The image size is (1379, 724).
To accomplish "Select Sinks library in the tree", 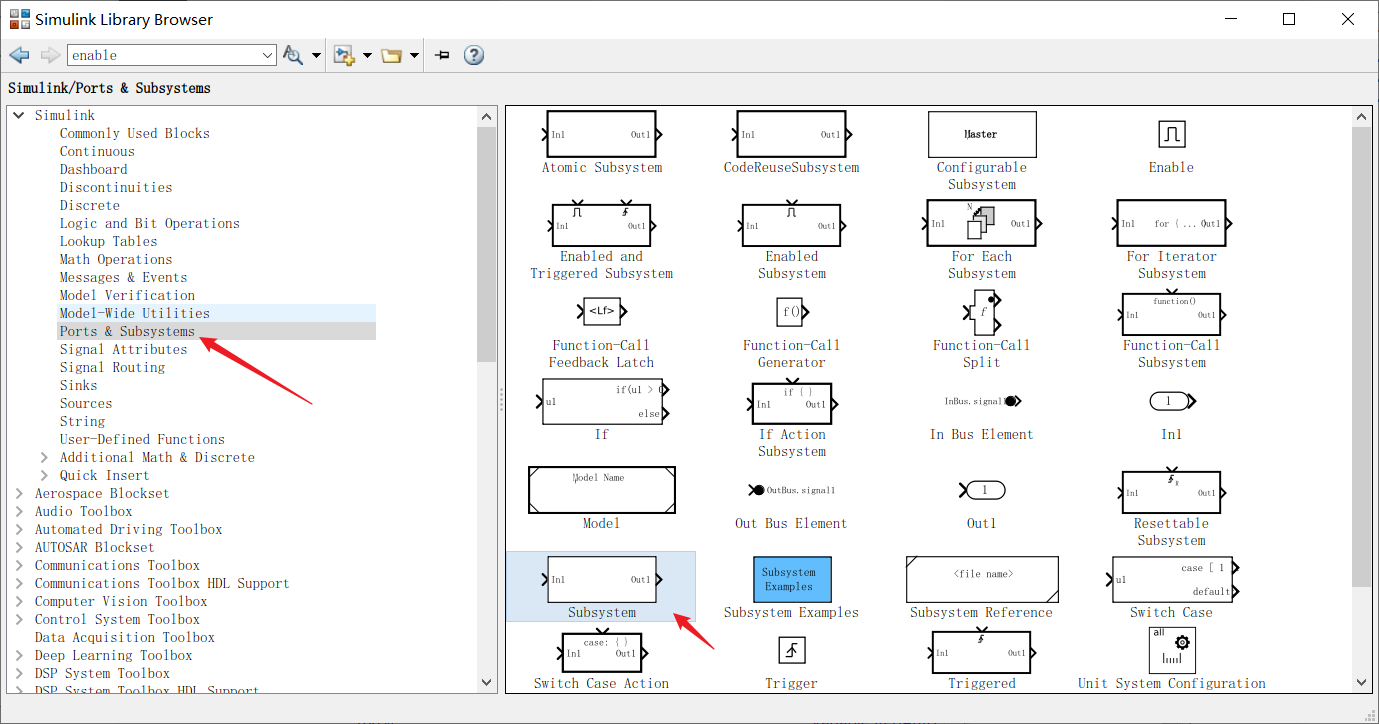I will (x=78, y=386).
